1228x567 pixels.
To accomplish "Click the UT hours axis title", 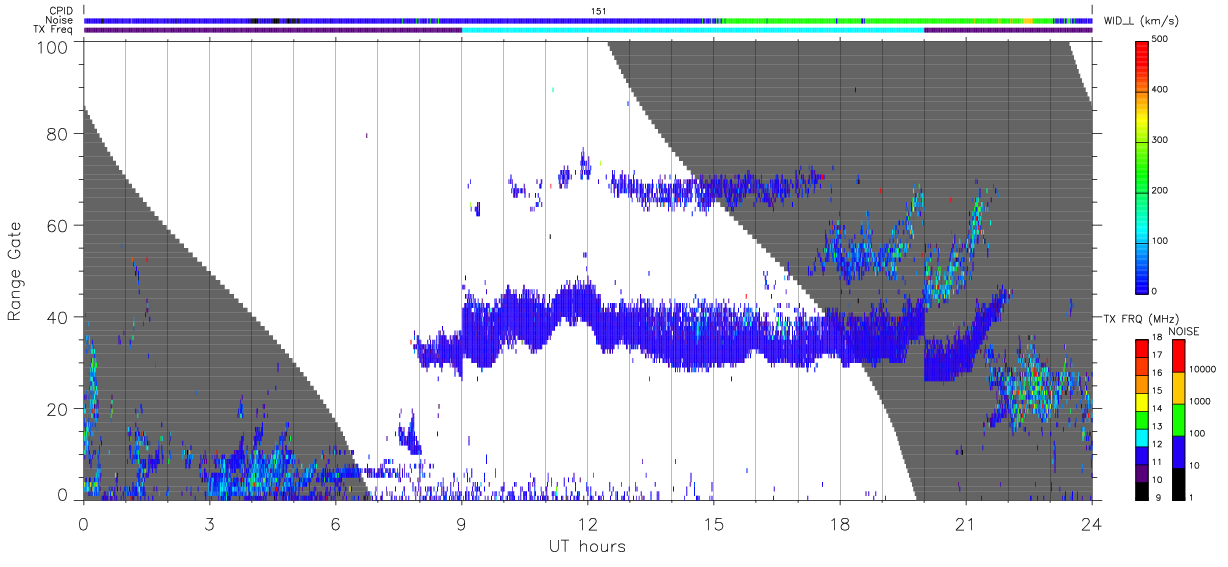I will [x=587, y=546].
